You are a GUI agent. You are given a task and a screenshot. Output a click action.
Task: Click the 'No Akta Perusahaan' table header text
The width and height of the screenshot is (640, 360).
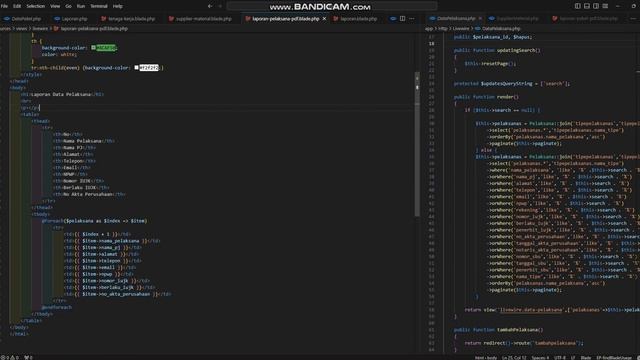point(89,194)
